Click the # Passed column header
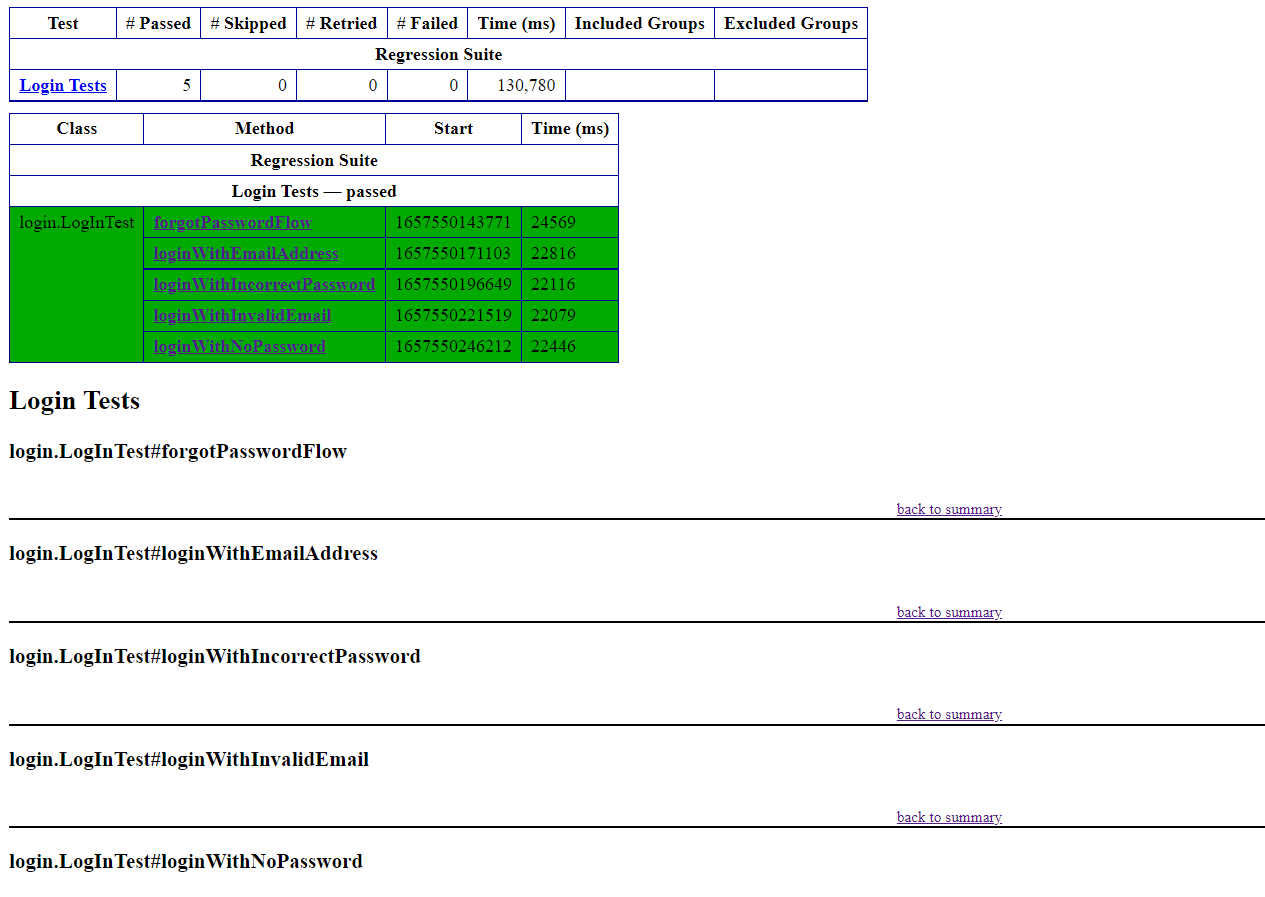This screenshot has height=897, width=1265. [x=158, y=23]
